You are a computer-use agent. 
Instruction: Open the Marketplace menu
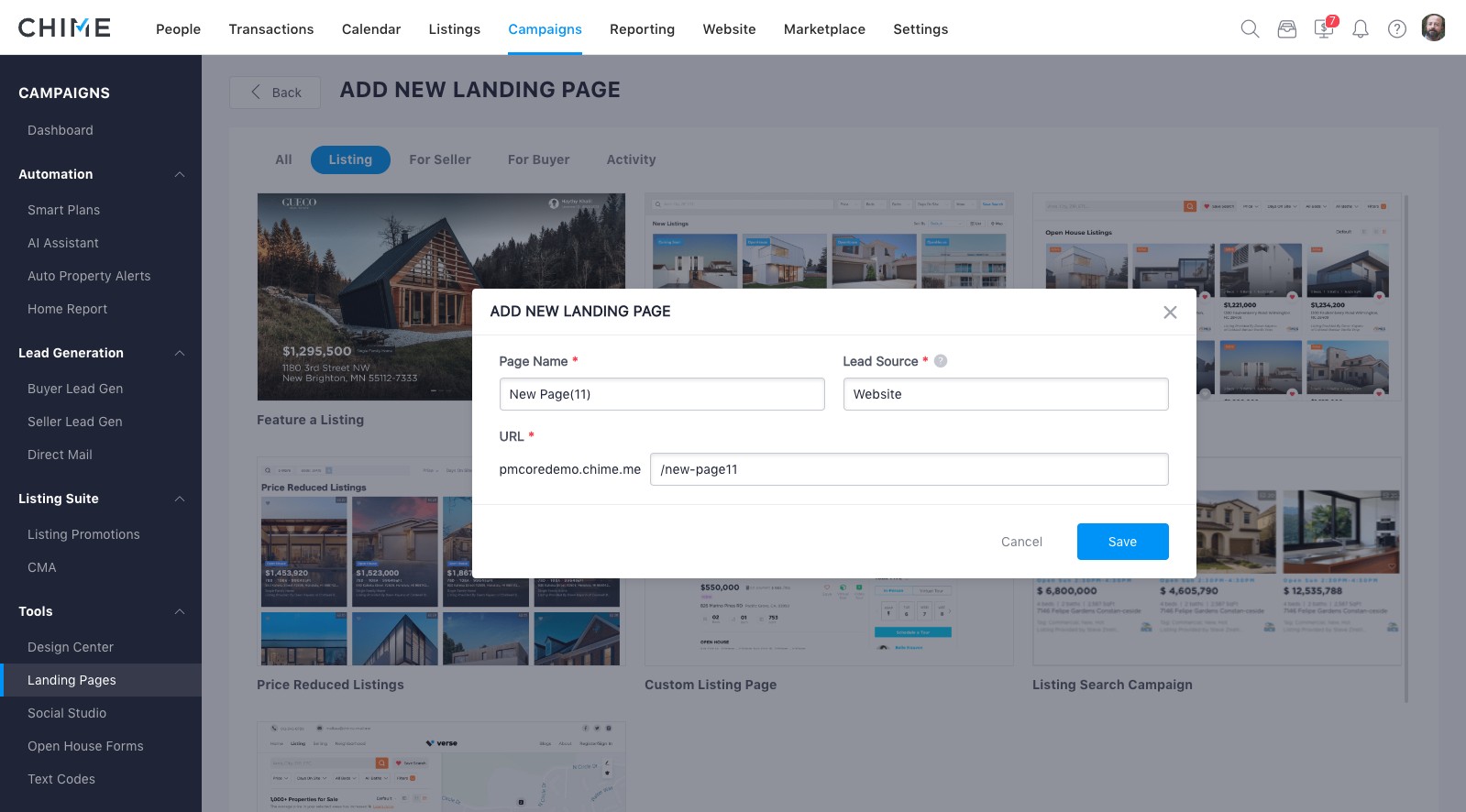(824, 29)
